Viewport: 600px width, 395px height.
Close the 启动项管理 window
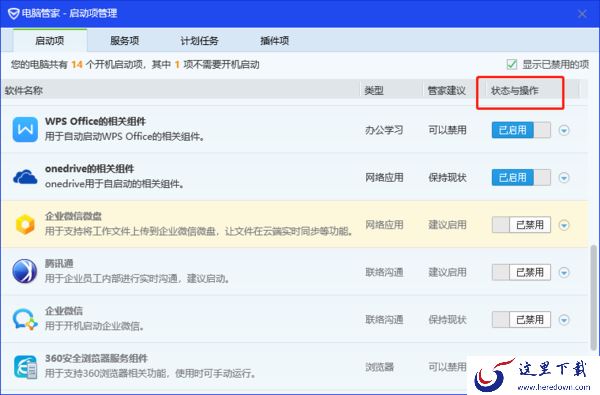[x=582, y=14]
